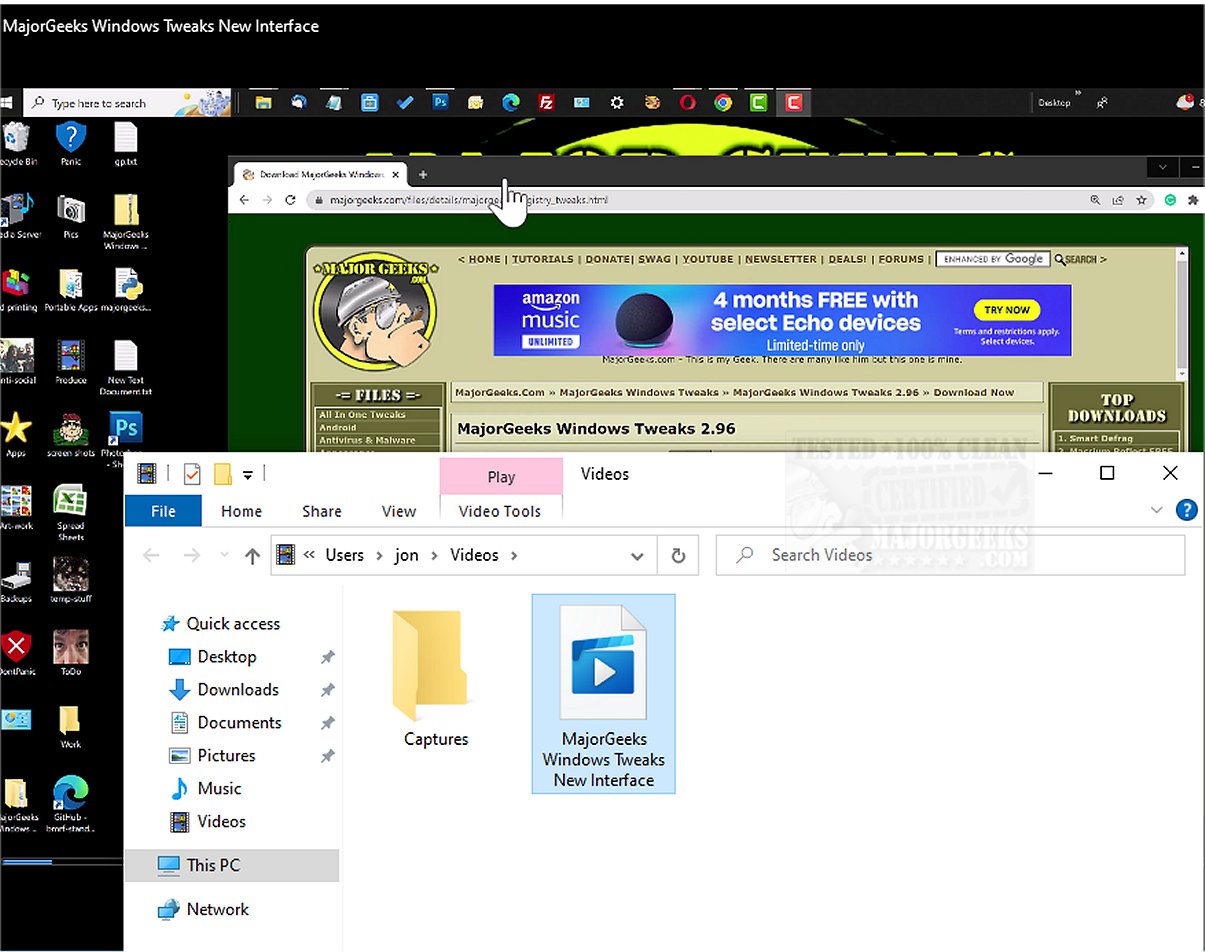Select MajorGeeks Windows Tweaks New Interface video
1205x952 pixels.
(x=604, y=694)
